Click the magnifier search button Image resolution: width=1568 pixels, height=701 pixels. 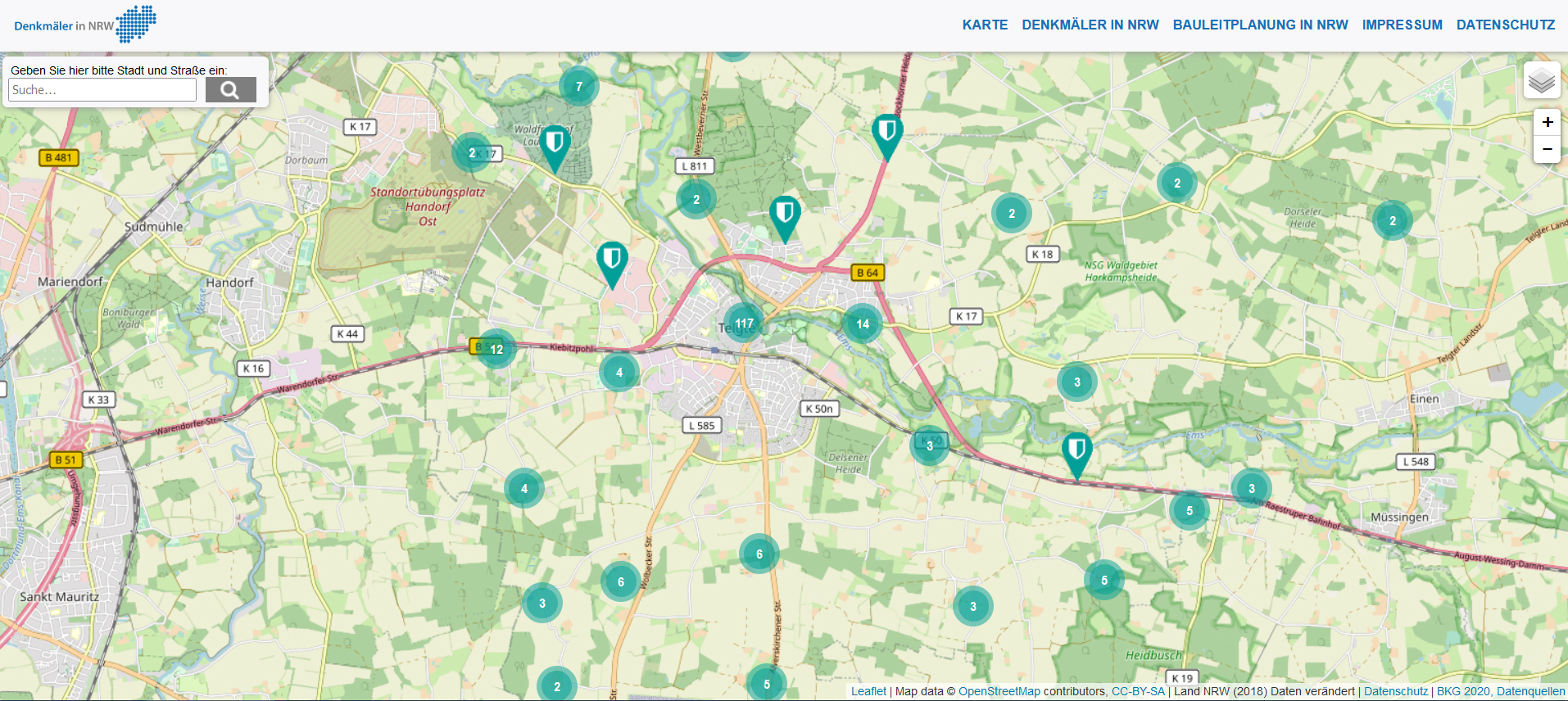coord(230,90)
